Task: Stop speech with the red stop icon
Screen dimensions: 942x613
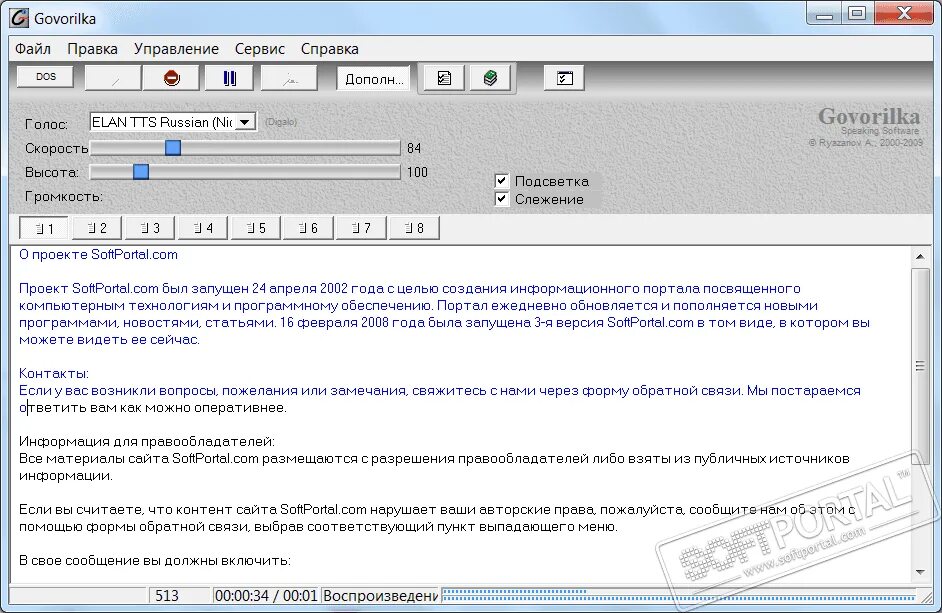Action: (x=171, y=78)
